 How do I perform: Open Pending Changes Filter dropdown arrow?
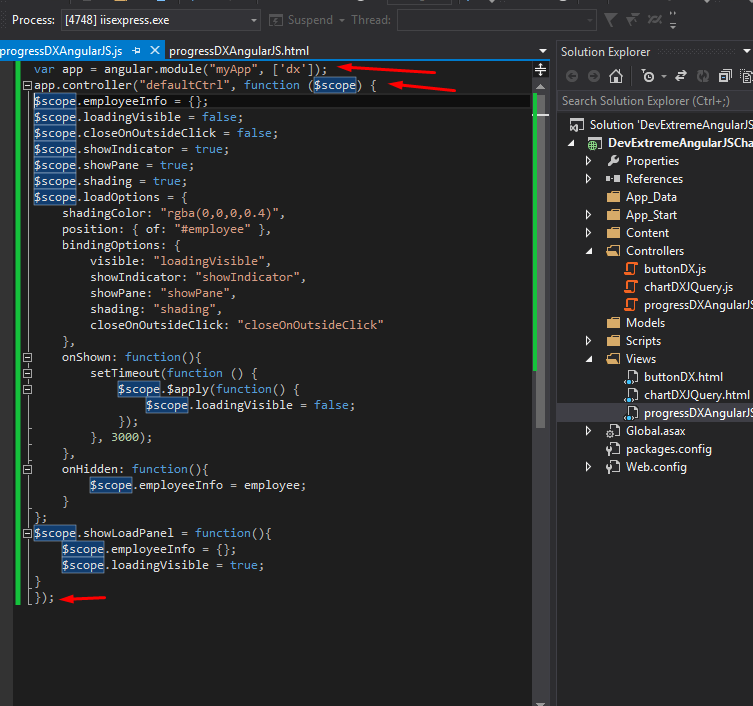pos(664,76)
